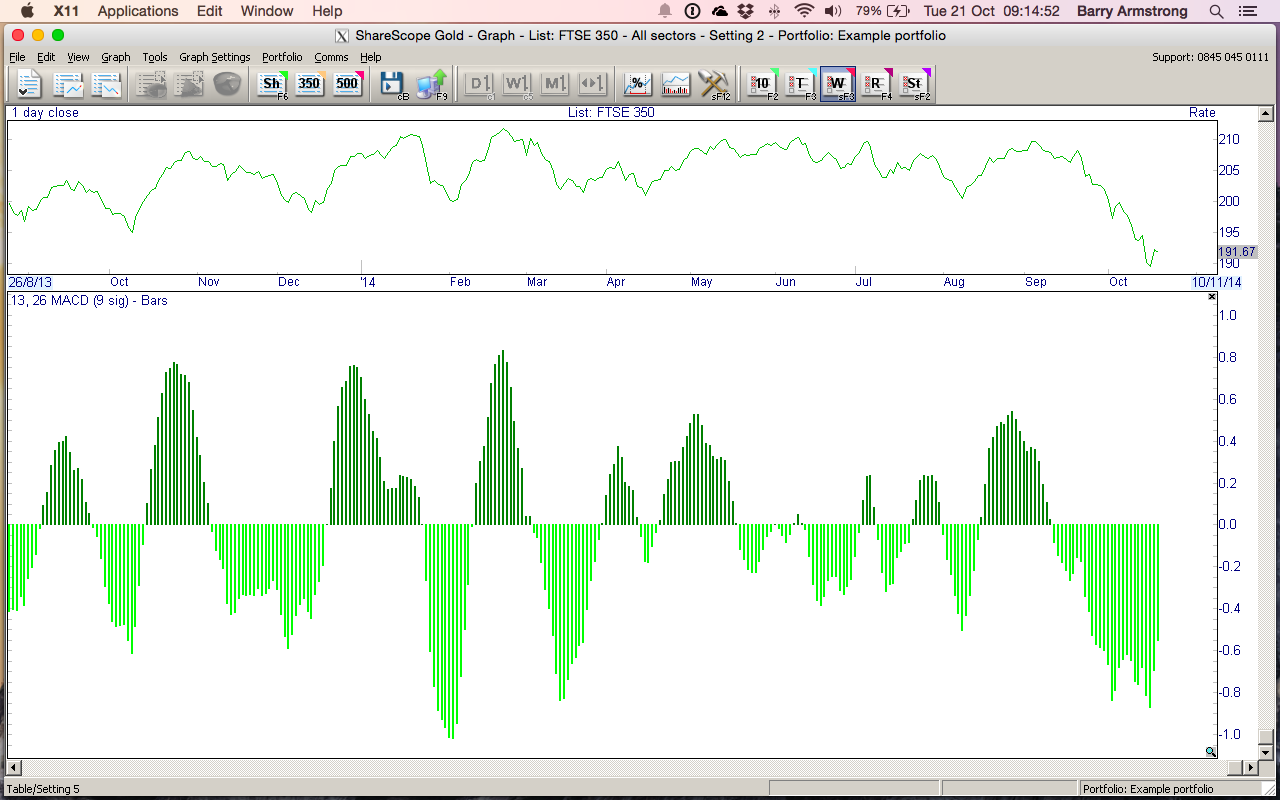The image size is (1280, 800).
Task: Click the percentage graph toolbar icon
Action: [x=637, y=84]
